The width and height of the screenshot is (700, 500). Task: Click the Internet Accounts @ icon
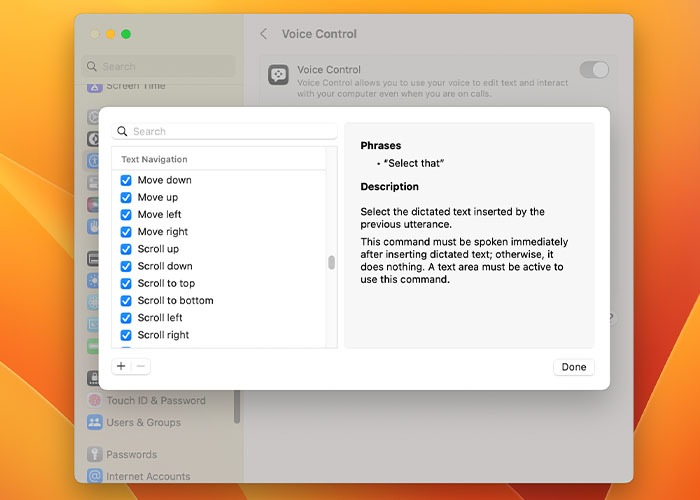point(94,476)
